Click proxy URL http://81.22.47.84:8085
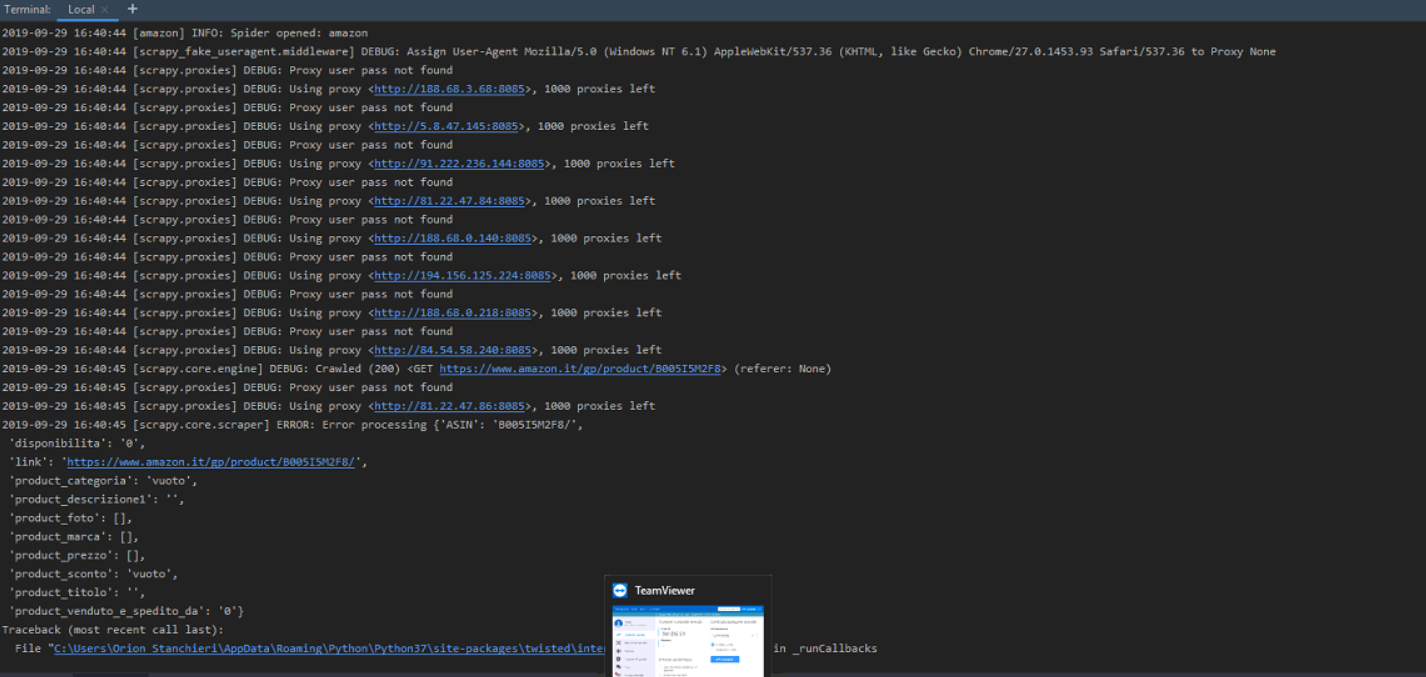 [x=449, y=201]
